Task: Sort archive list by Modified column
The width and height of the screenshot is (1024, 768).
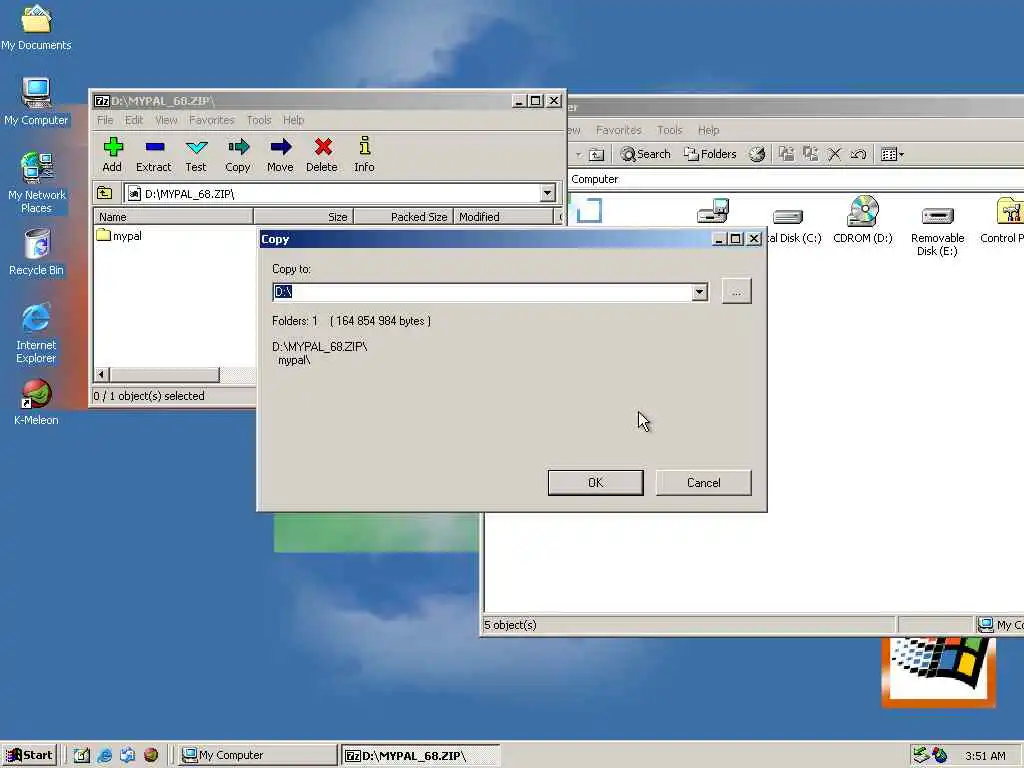Action: click(x=504, y=217)
